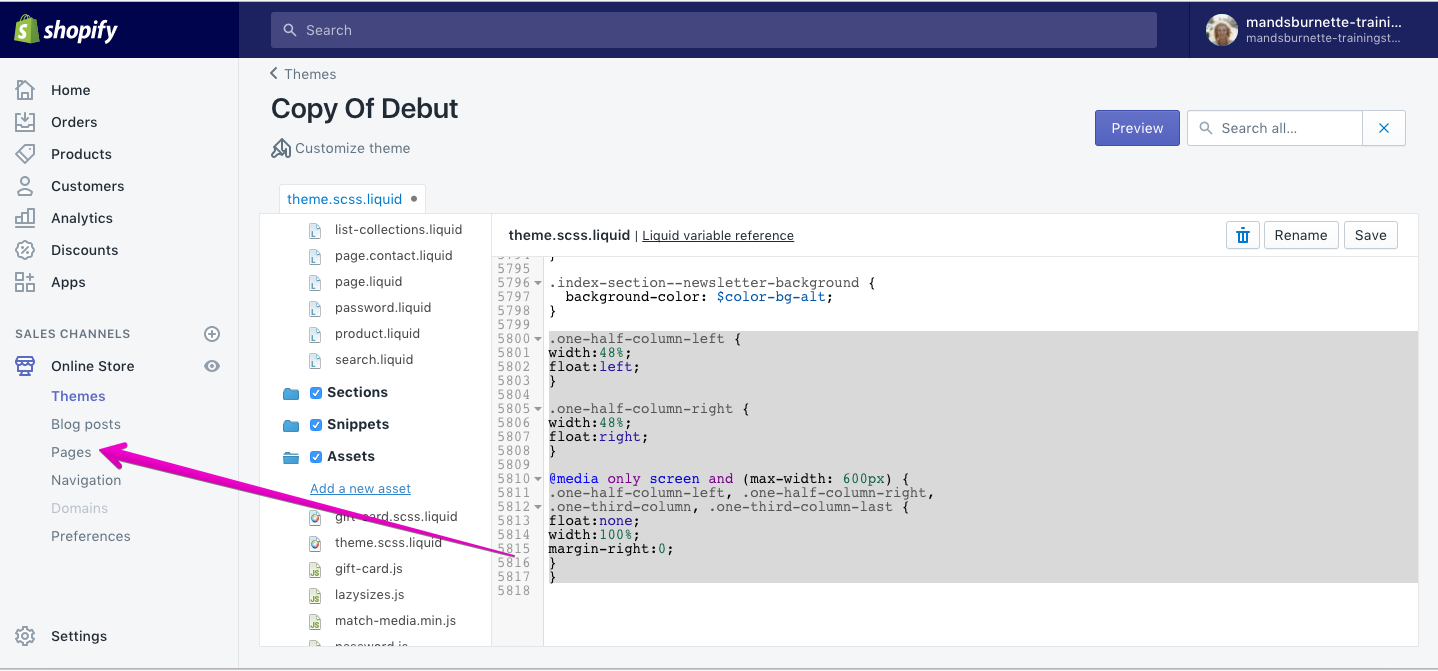Open product.liquid file
The height and width of the screenshot is (671, 1438).
(377, 334)
